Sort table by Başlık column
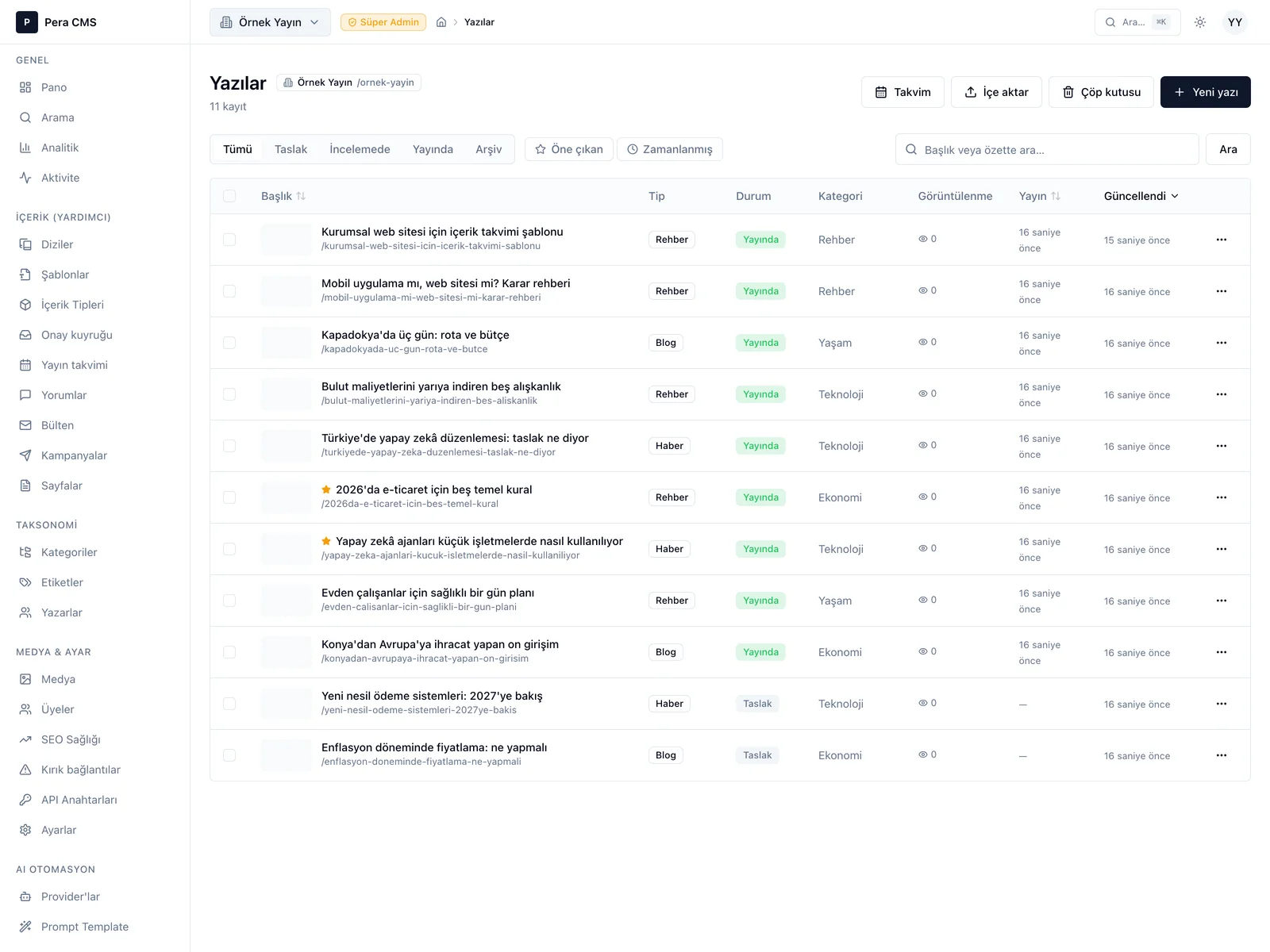 pos(283,196)
